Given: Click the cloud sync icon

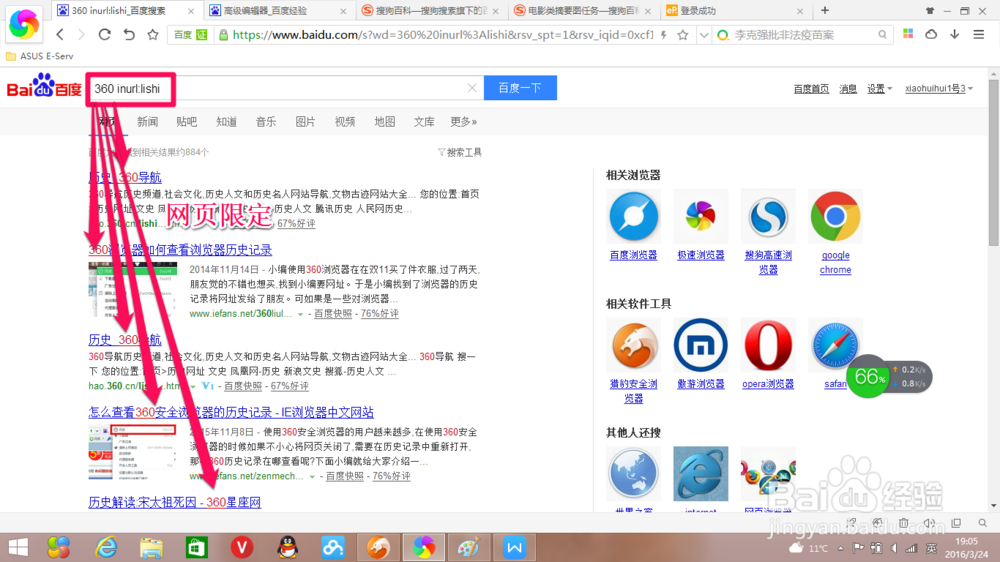Looking at the screenshot, I should click(931, 34).
